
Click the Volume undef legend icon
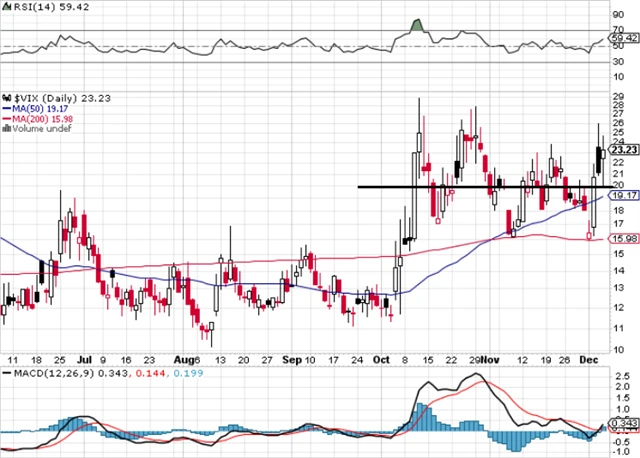pyautogui.click(x=5, y=129)
